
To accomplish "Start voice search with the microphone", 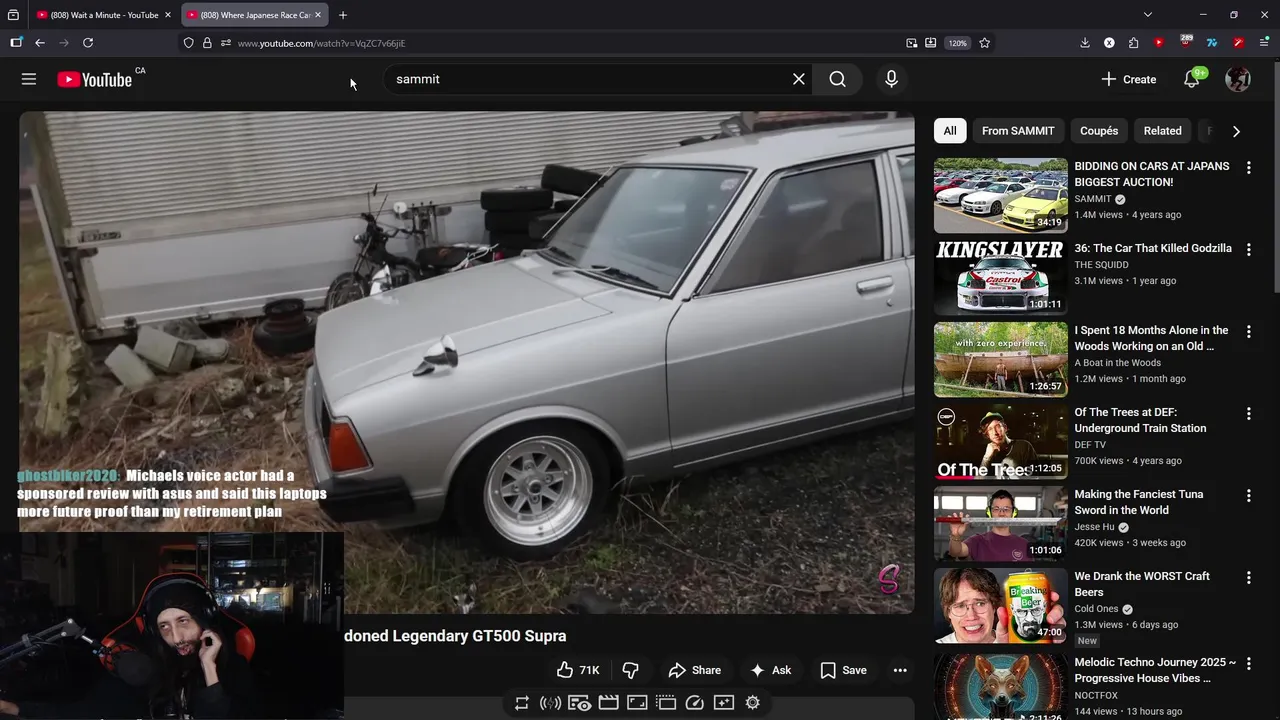I will click(891, 79).
